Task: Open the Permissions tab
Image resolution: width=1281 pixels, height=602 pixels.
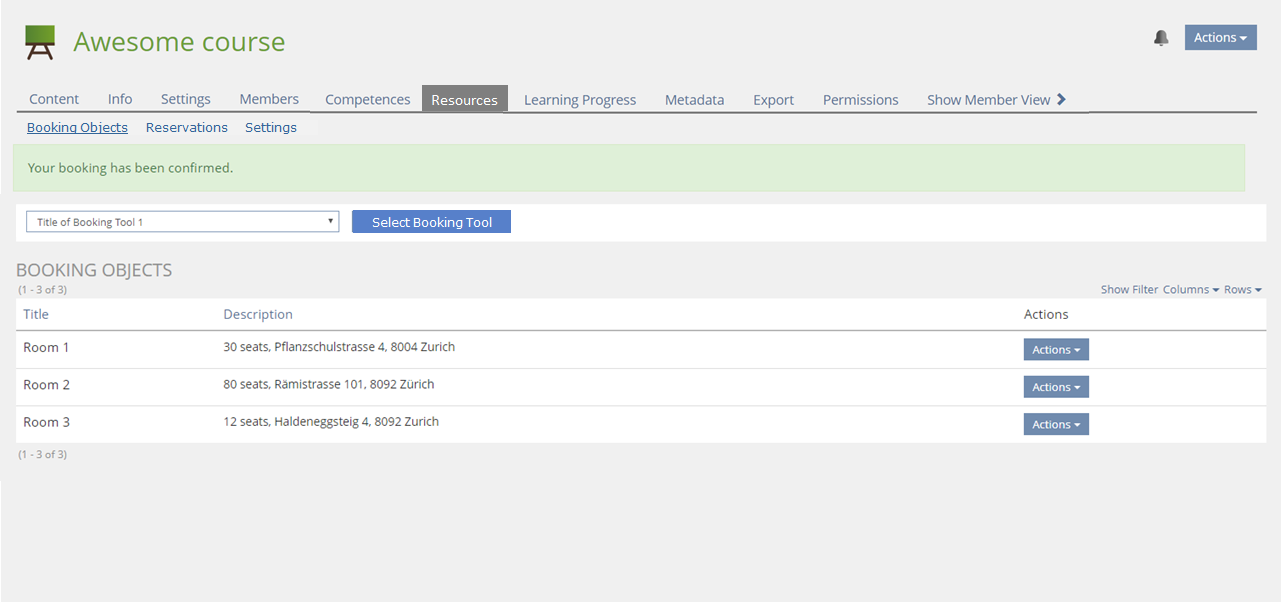Action: point(860,100)
